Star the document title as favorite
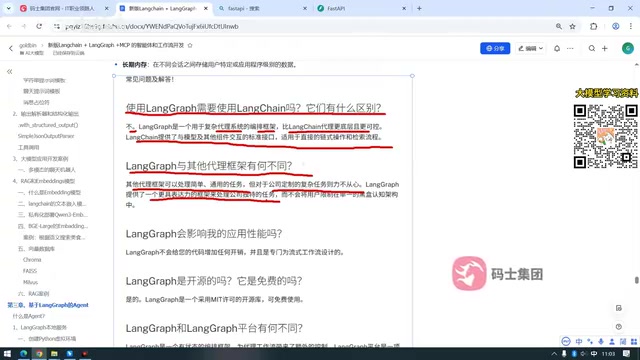This screenshot has height=360, width=640. pos(190,45)
